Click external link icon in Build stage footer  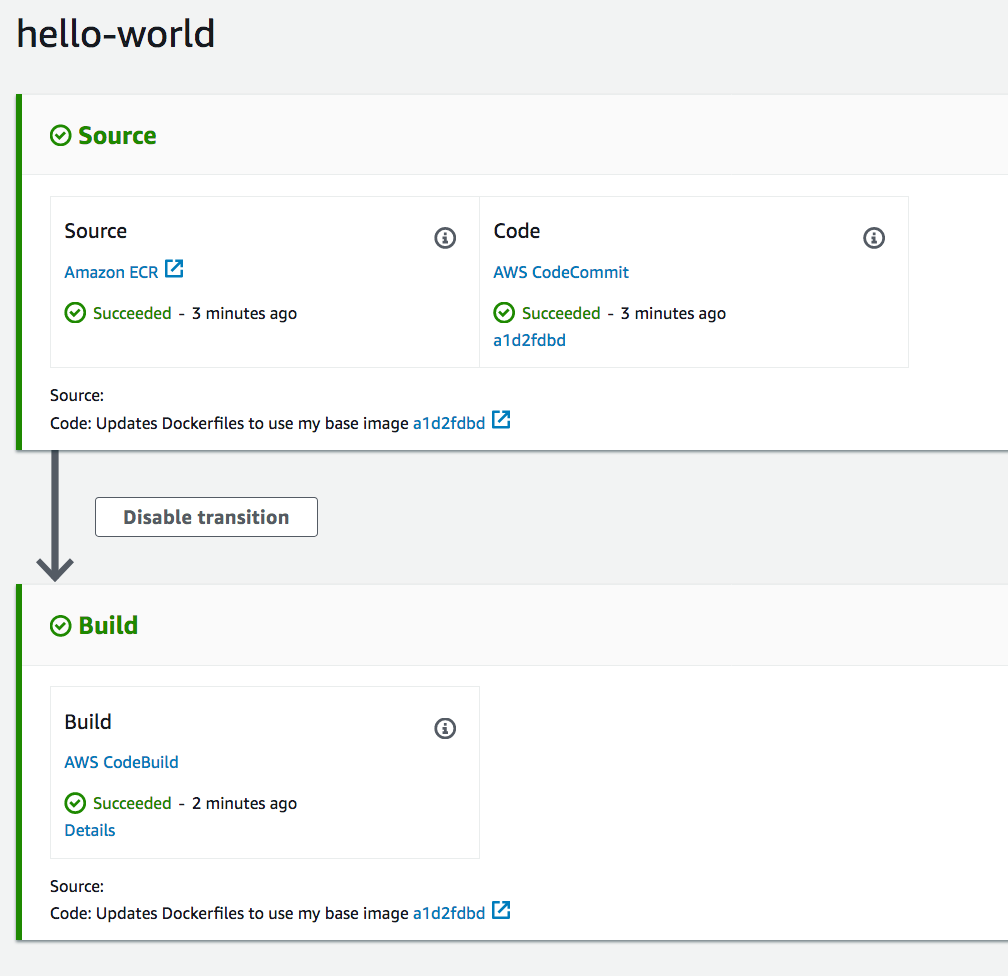point(501,910)
